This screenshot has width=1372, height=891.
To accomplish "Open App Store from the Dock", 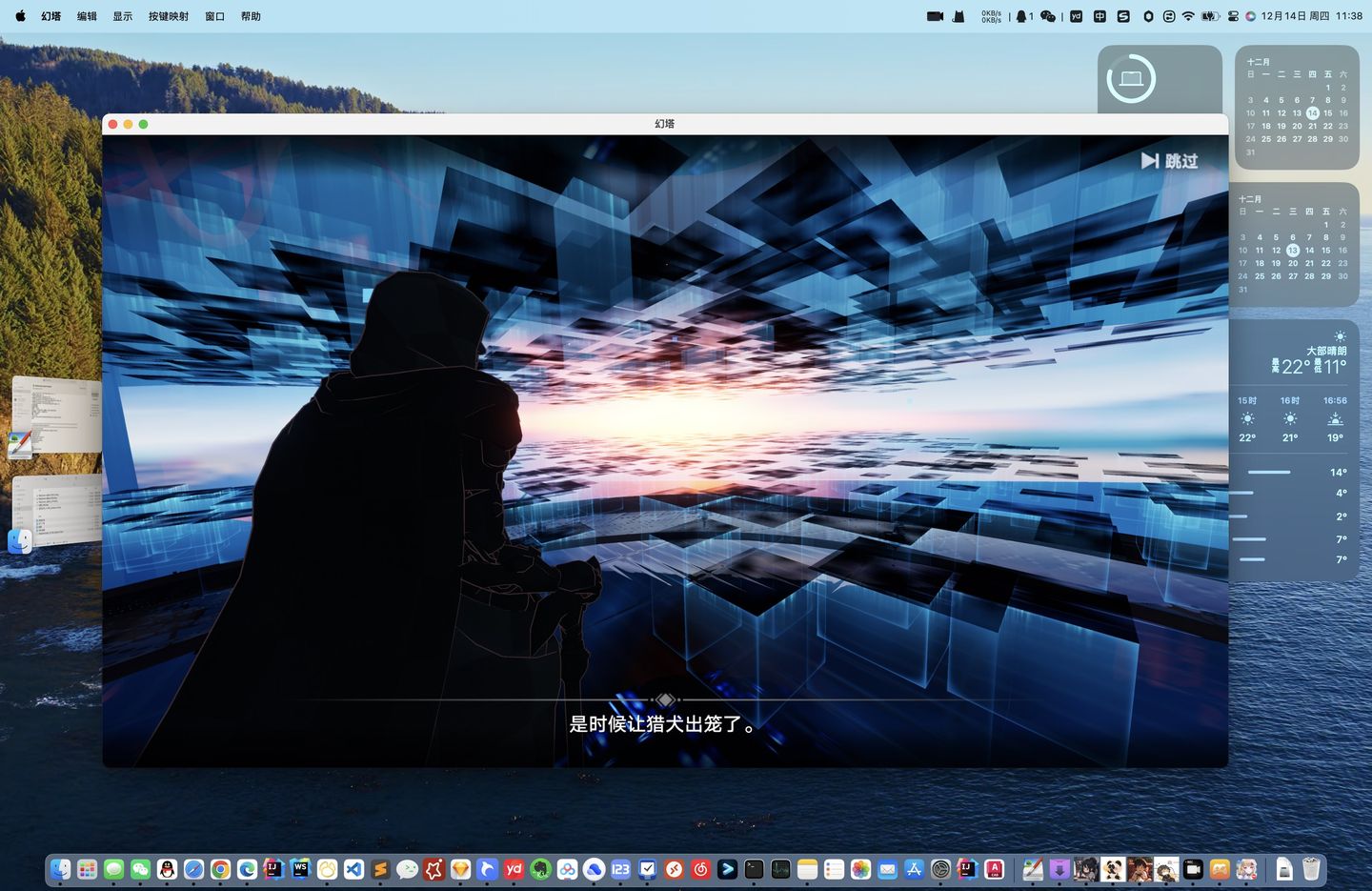I will 914,869.
